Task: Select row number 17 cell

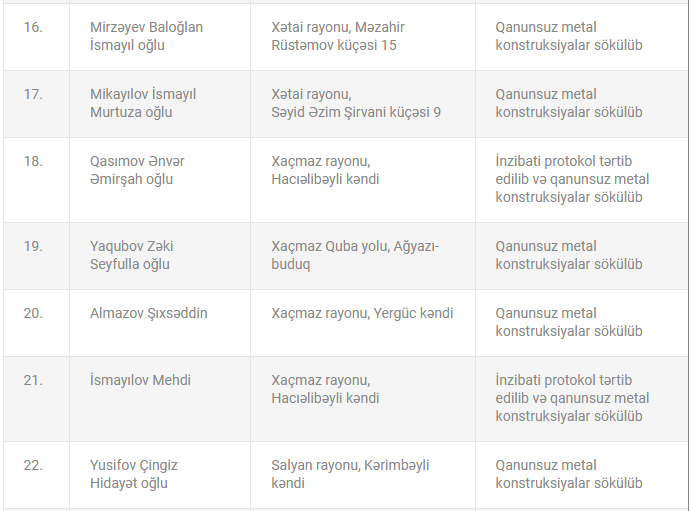Action: pos(36,104)
